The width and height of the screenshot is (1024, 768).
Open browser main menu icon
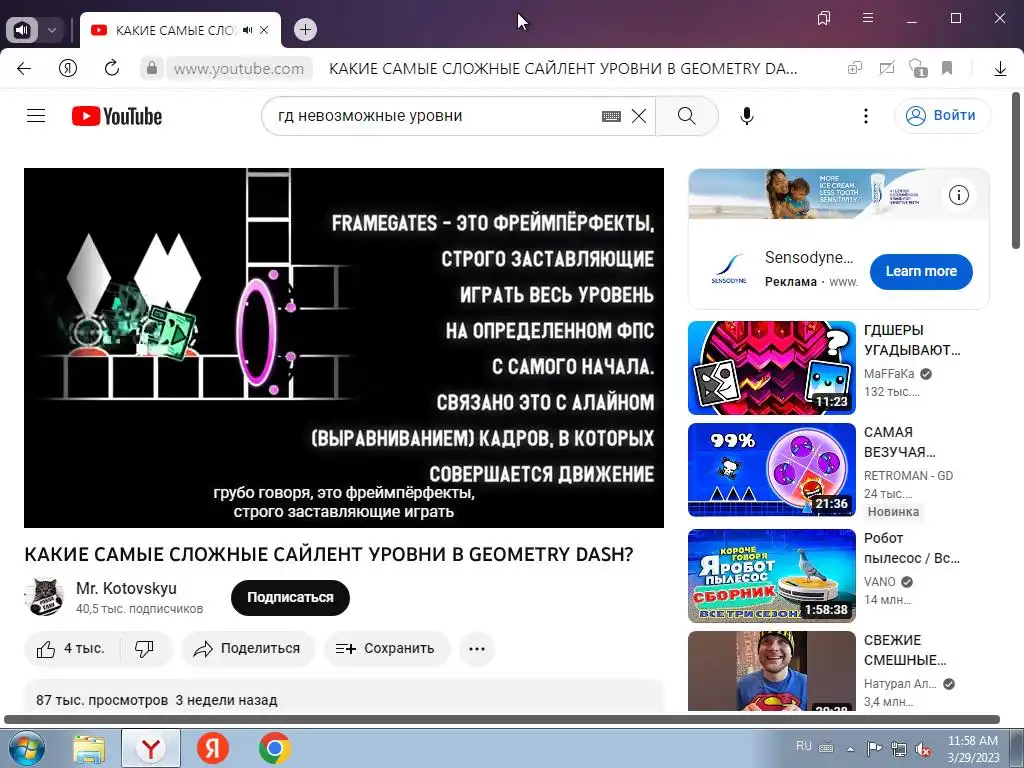coord(868,18)
